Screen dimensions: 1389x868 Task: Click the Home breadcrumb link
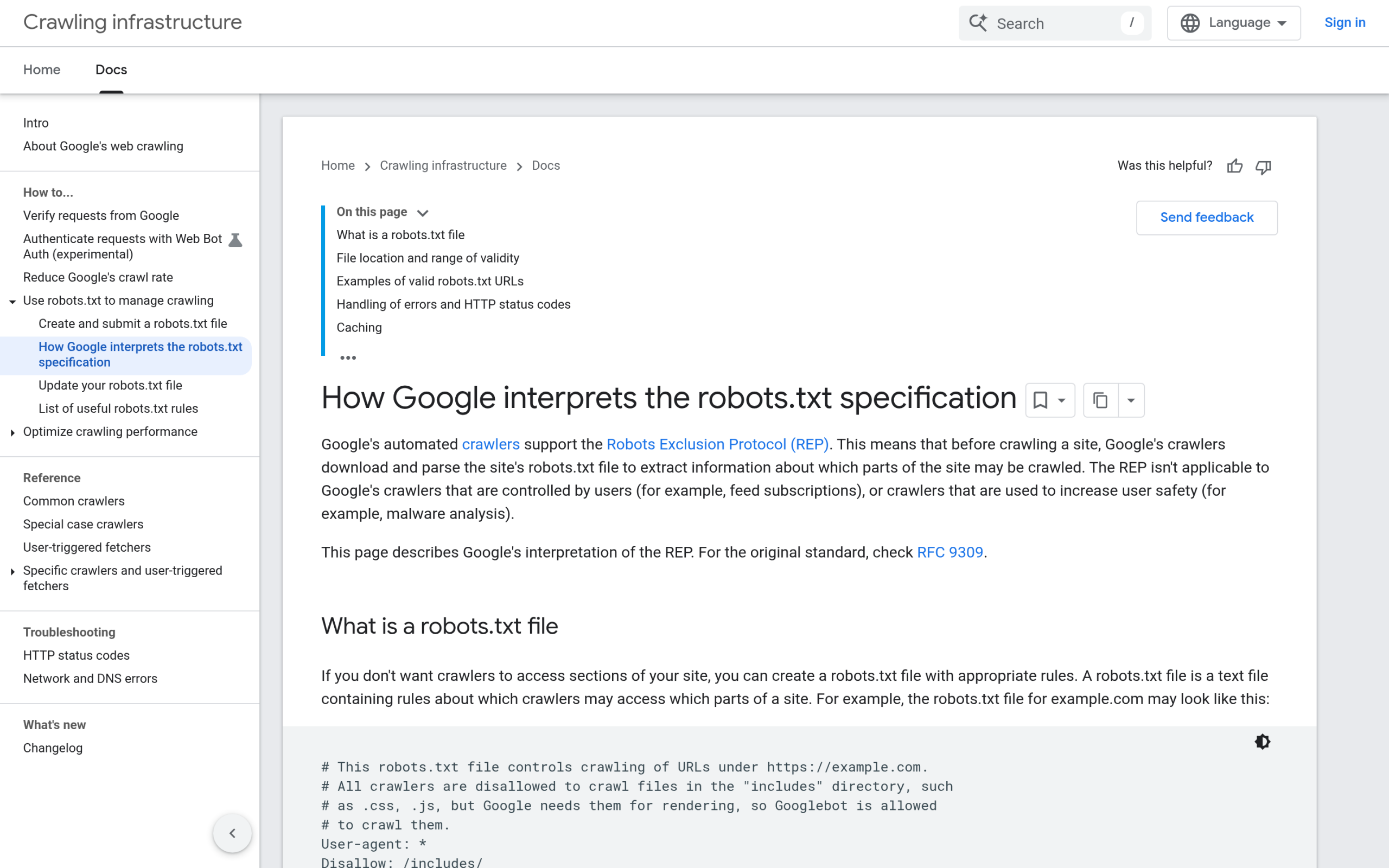(338, 165)
